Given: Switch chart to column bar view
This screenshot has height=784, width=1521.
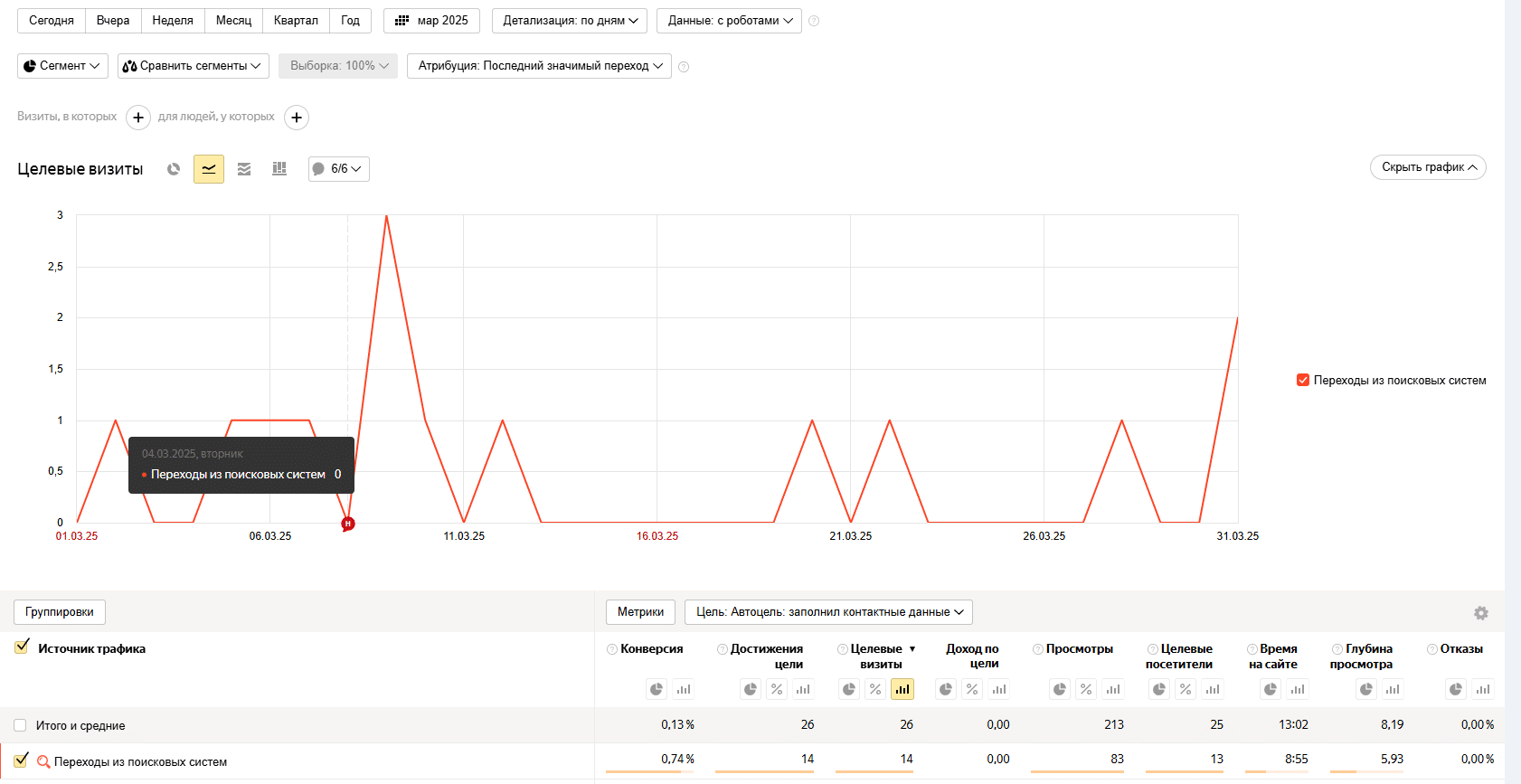Looking at the screenshot, I should (279, 169).
